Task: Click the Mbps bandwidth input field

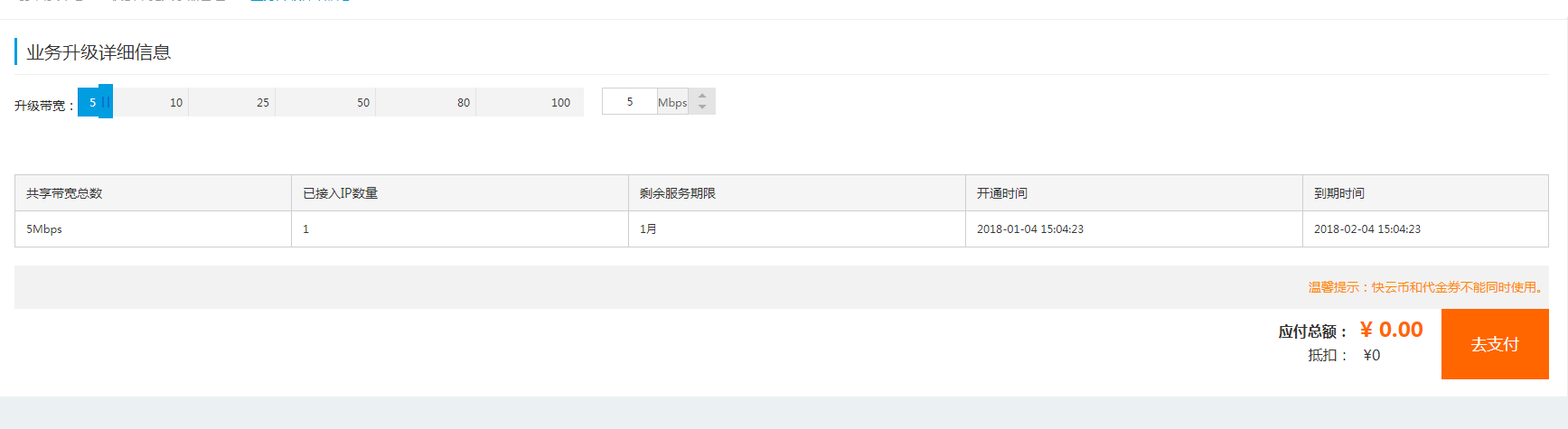Action: pos(630,102)
